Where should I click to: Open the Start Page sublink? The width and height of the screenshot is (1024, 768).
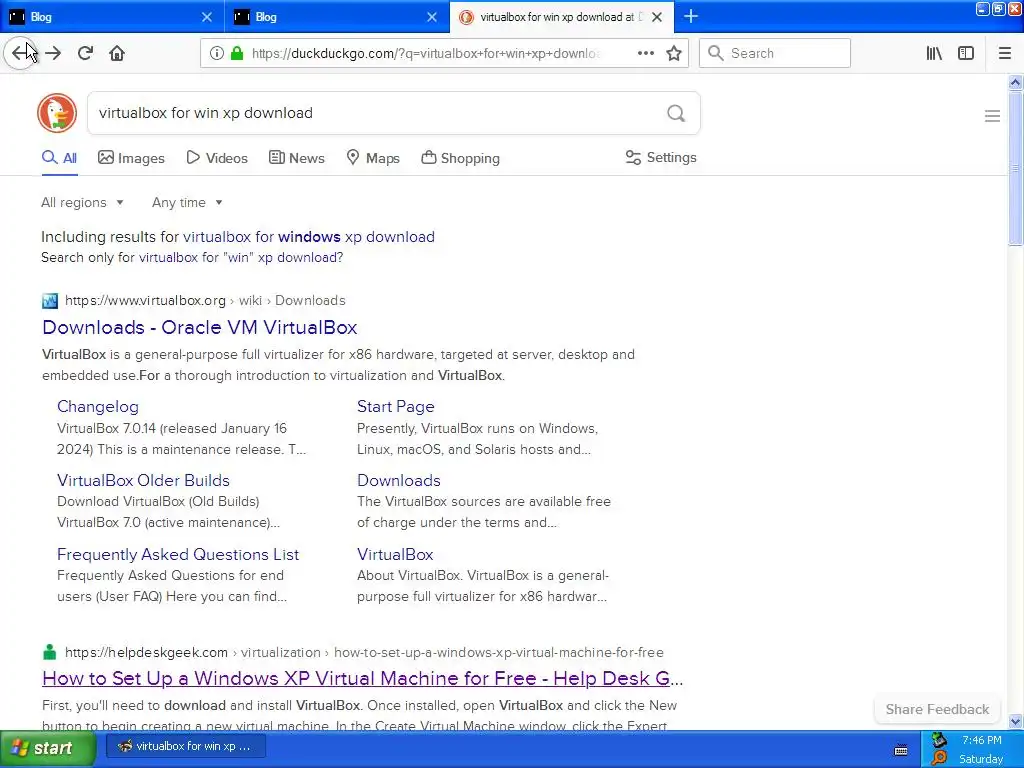pyautogui.click(x=396, y=406)
